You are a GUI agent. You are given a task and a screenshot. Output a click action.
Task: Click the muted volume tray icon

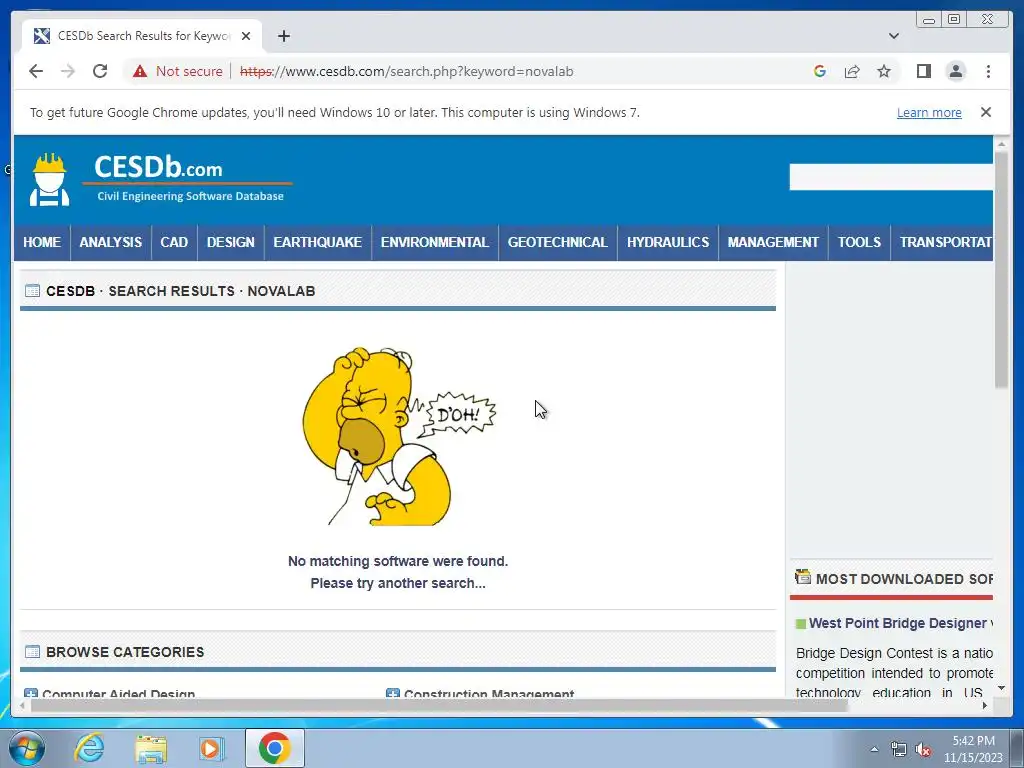pyautogui.click(x=923, y=750)
